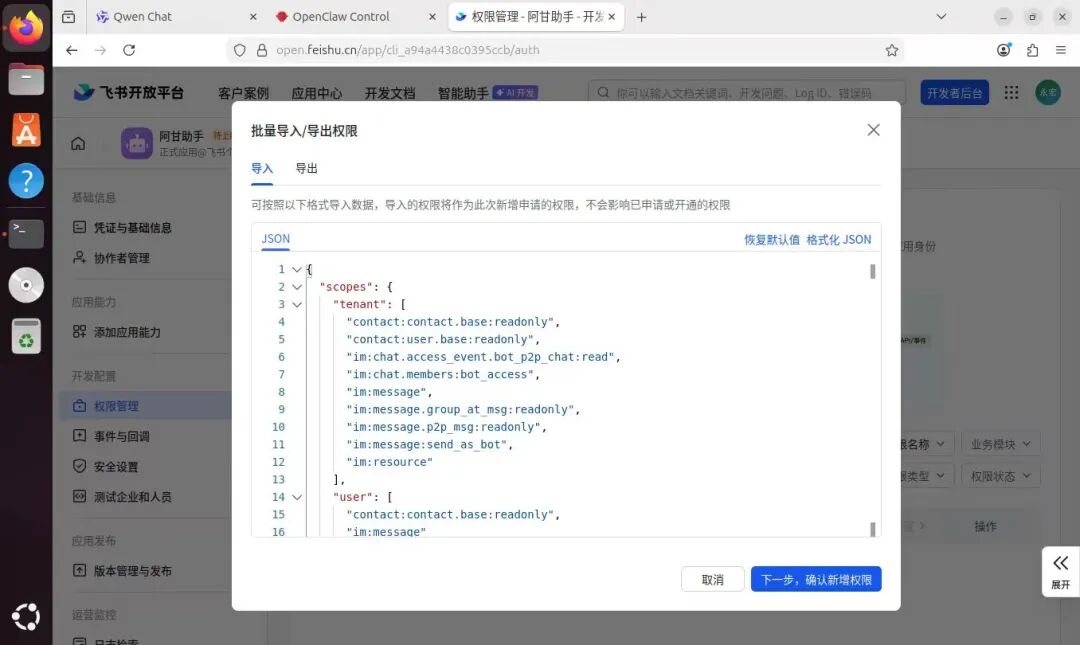Click 下一步，确认新增权限 button
This screenshot has height=645, width=1080.
coord(815,579)
